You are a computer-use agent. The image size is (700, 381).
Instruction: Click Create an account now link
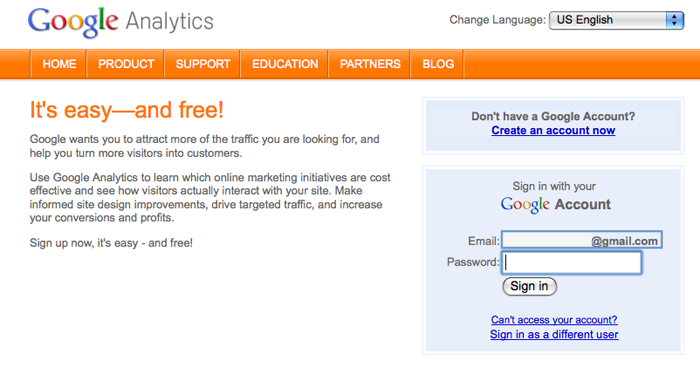point(553,130)
